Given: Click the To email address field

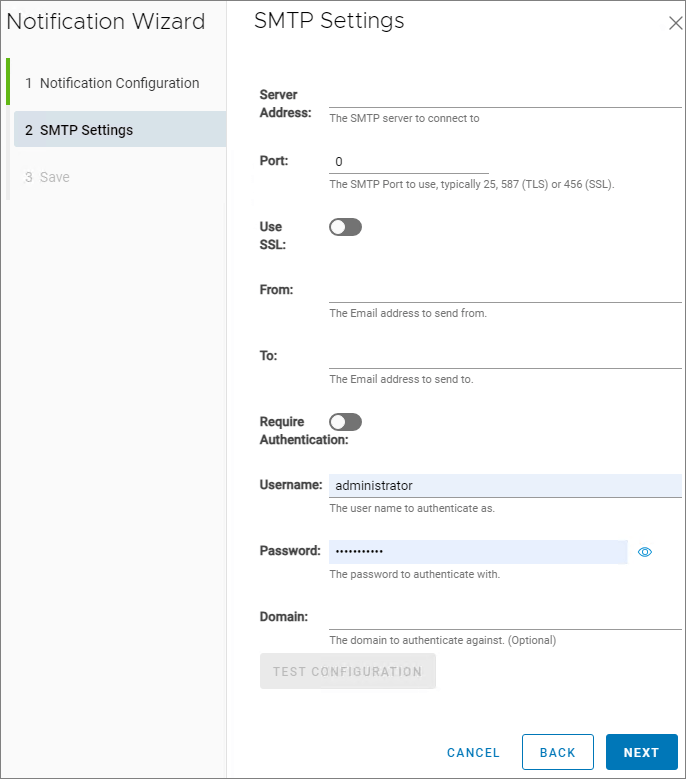Looking at the screenshot, I should click(x=504, y=357).
